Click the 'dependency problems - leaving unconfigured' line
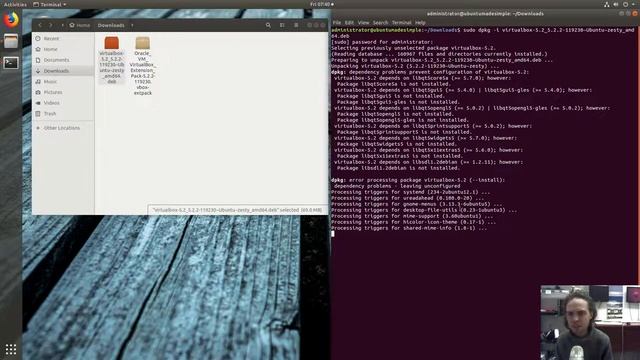 pos(397,186)
